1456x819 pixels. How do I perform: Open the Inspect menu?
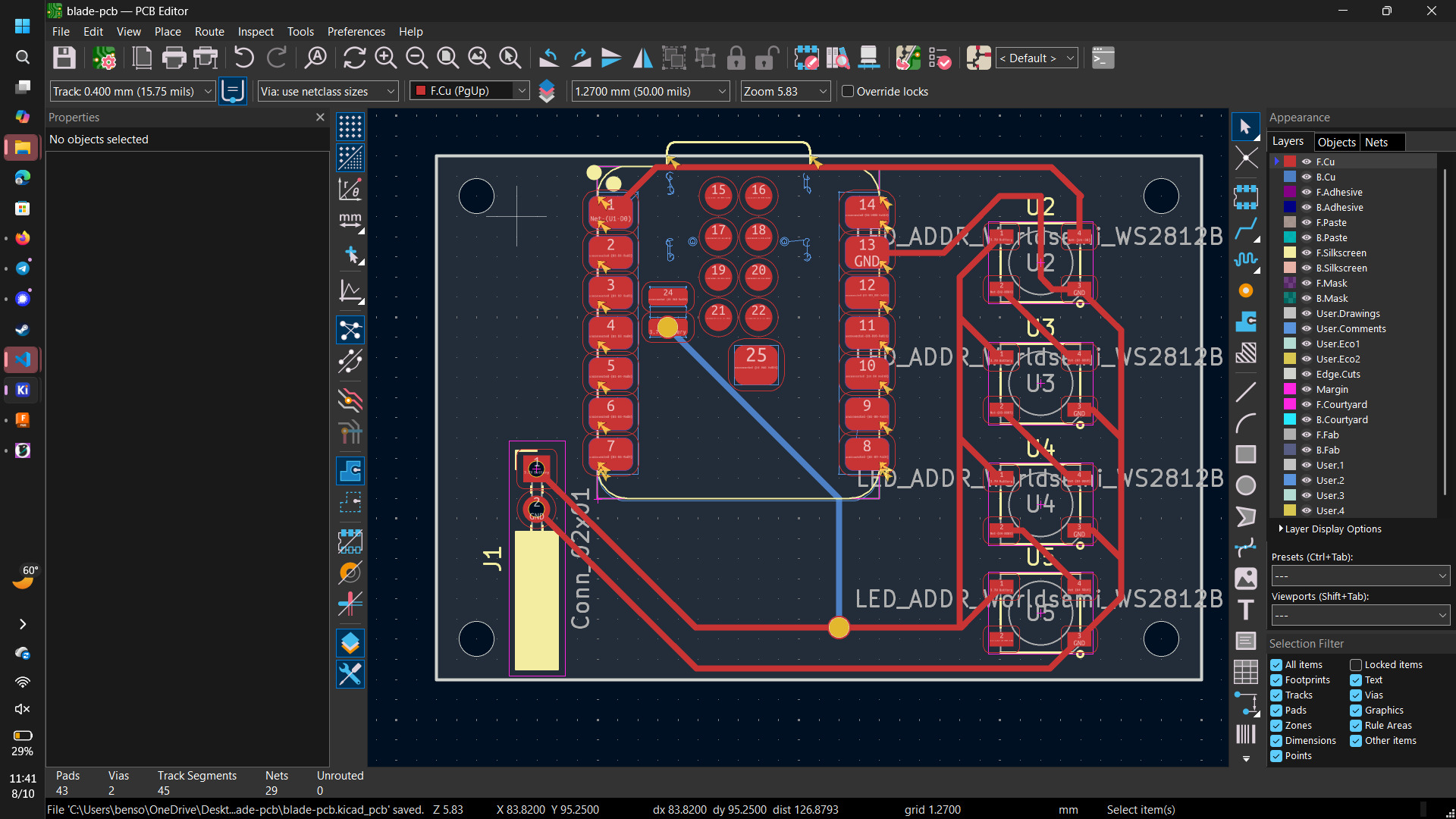(x=256, y=32)
